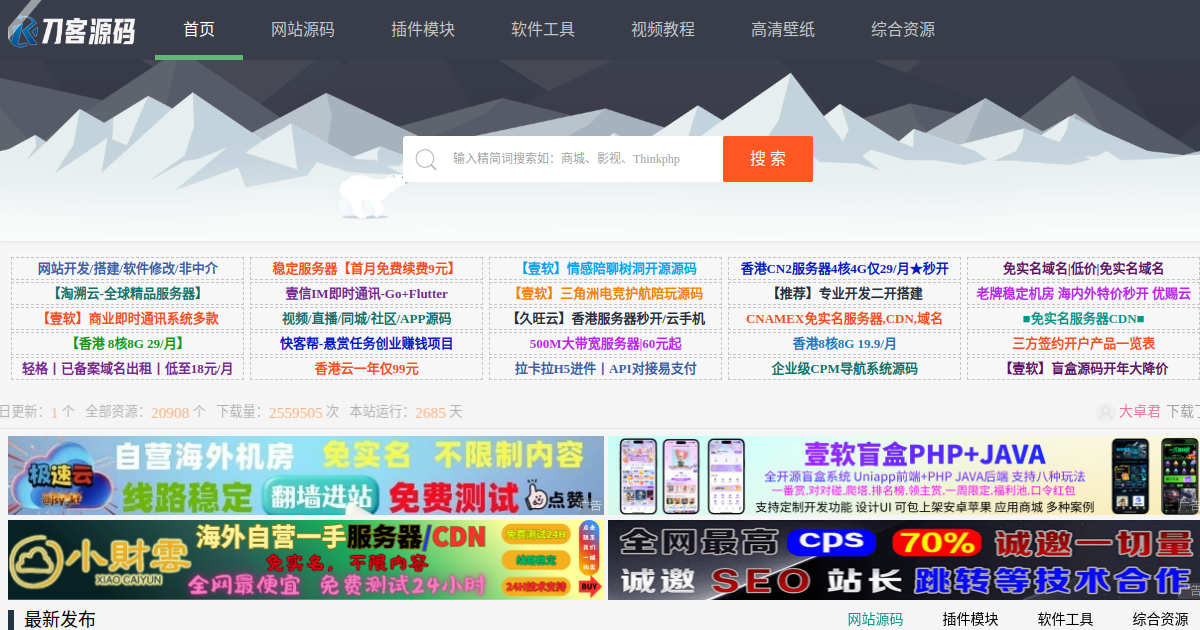1200x630 pixels.
Task: Open the 大卓君 user avatar icon
Action: pos(1105,412)
